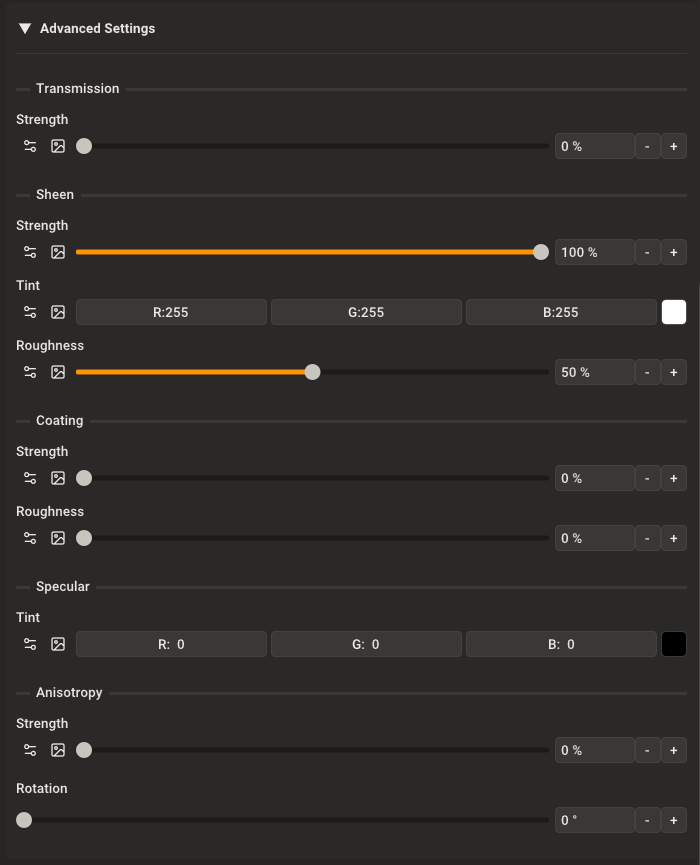Viewport: 700px width, 865px height.
Task: Click the node icon next to Anisotropy Strength
Action: point(30,750)
